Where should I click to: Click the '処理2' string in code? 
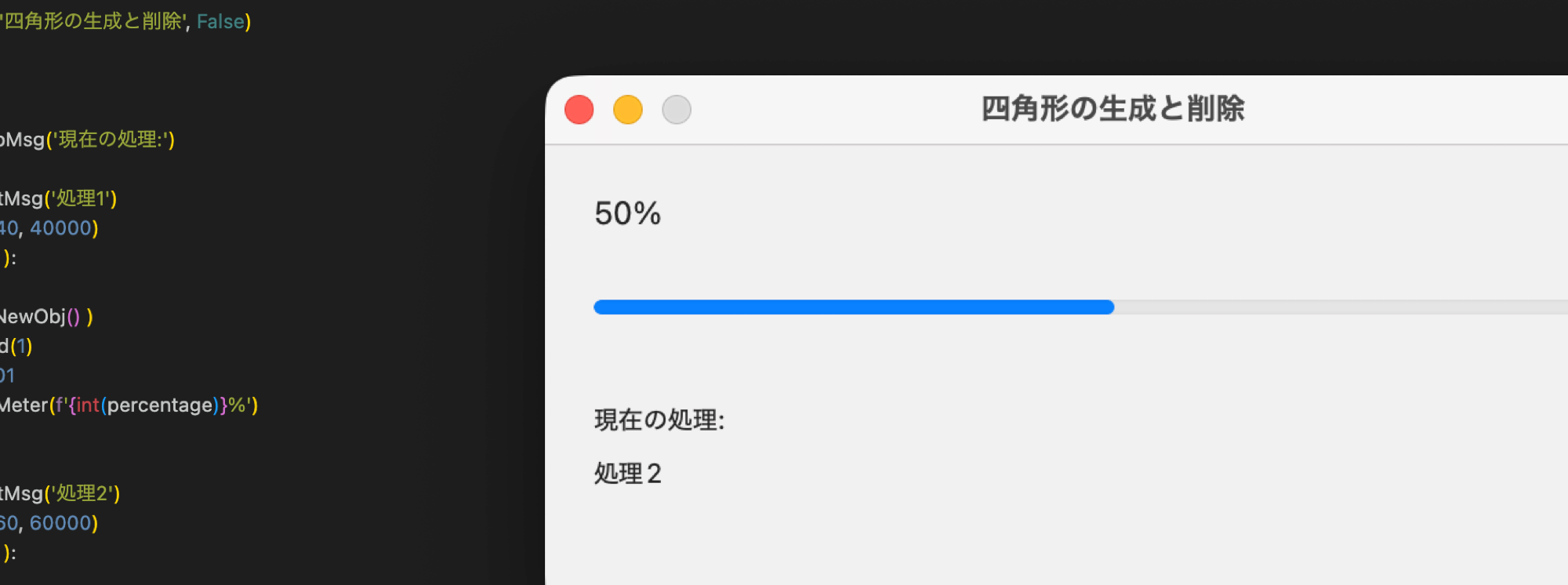point(82,493)
